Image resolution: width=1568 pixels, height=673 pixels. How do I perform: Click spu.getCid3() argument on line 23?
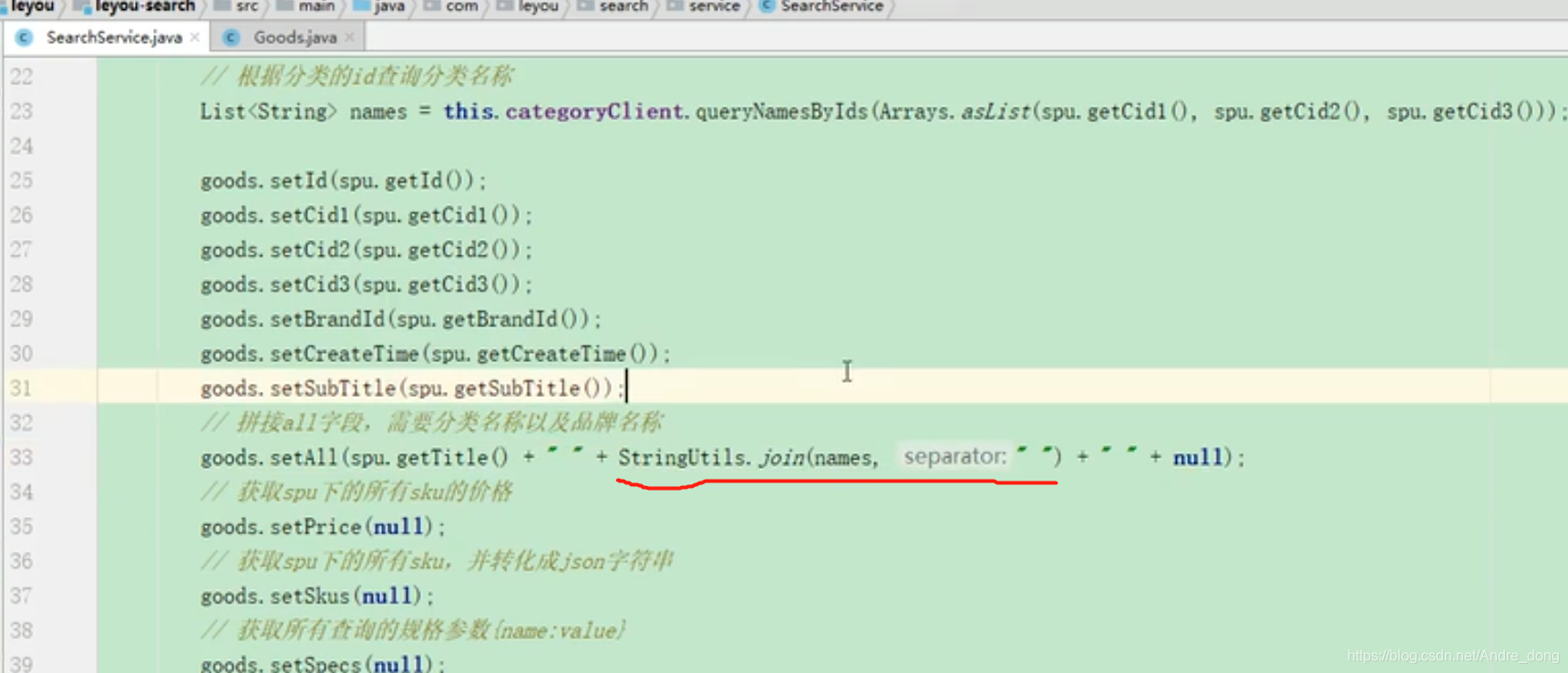[1460, 111]
